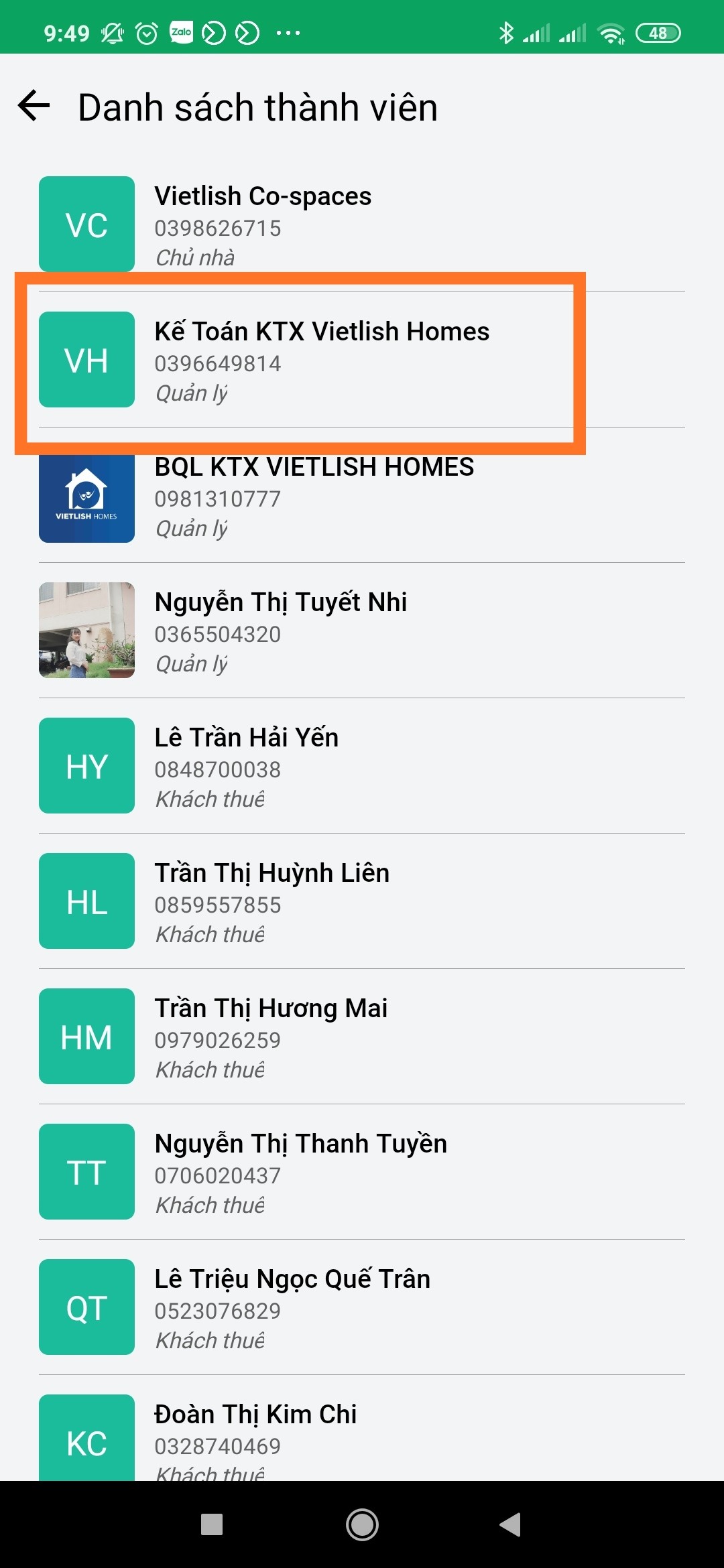The height and width of the screenshot is (1568, 724).
Task: Open Vietlish Homes logo avatar
Action: 86,497
